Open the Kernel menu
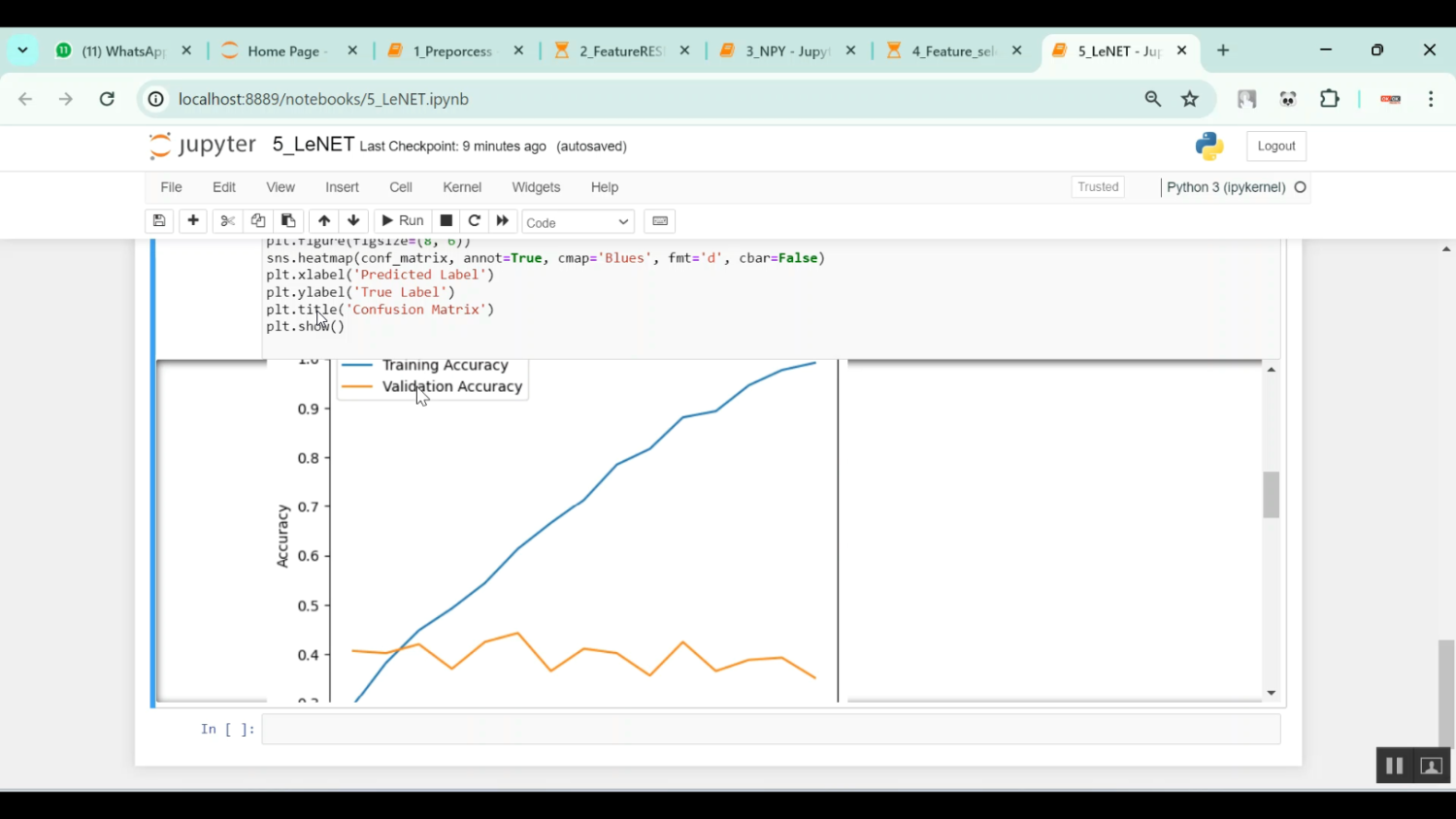The height and width of the screenshot is (819, 1456). [461, 187]
